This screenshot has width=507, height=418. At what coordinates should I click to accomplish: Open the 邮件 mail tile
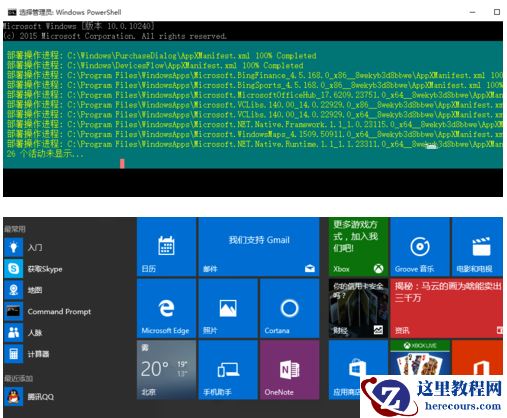coord(259,247)
